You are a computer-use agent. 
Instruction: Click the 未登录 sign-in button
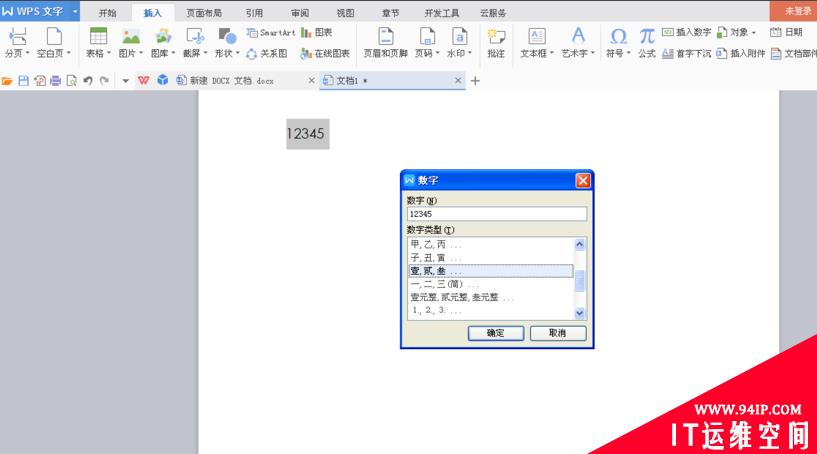tap(793, 11)
